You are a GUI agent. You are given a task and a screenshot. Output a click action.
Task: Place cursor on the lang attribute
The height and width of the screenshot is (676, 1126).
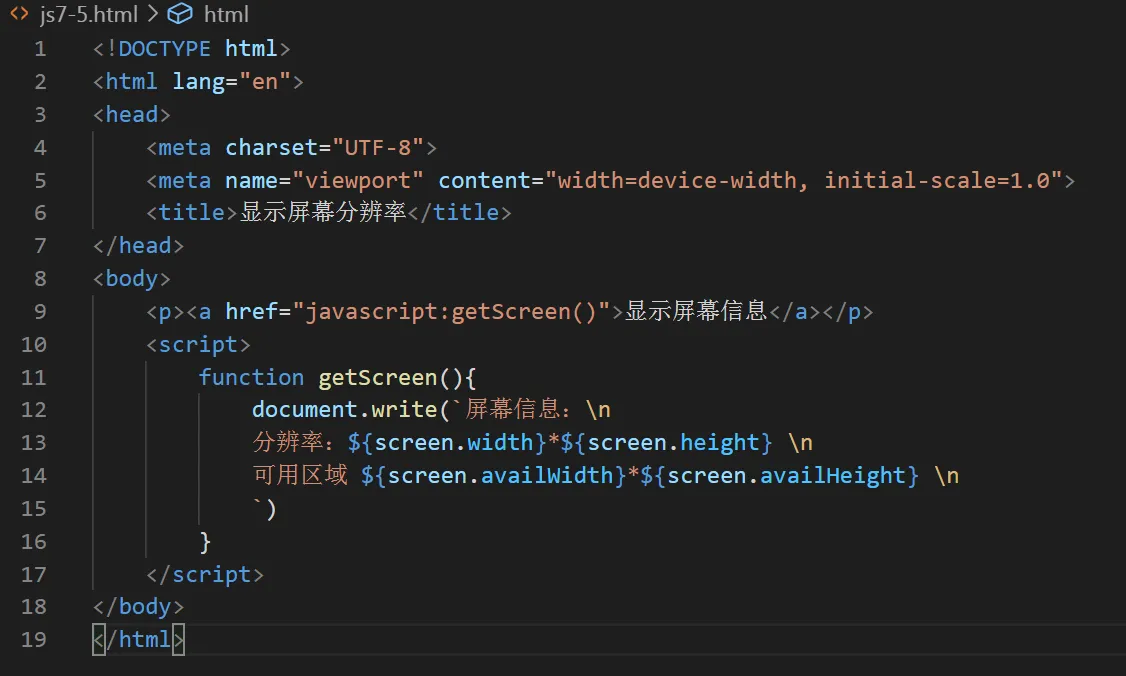[x=198, y=82]
